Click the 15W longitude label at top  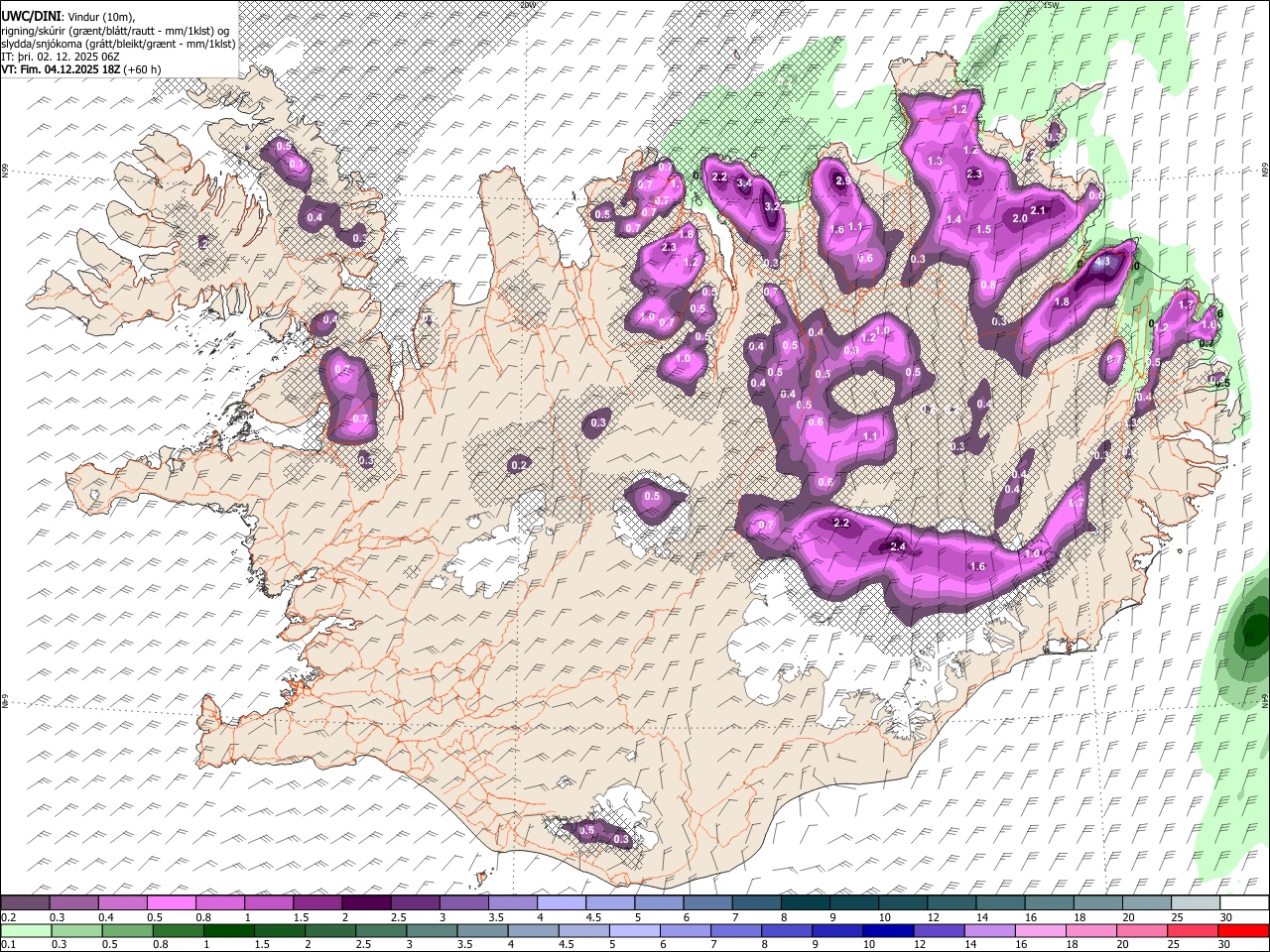click(x=1052, y=5)
